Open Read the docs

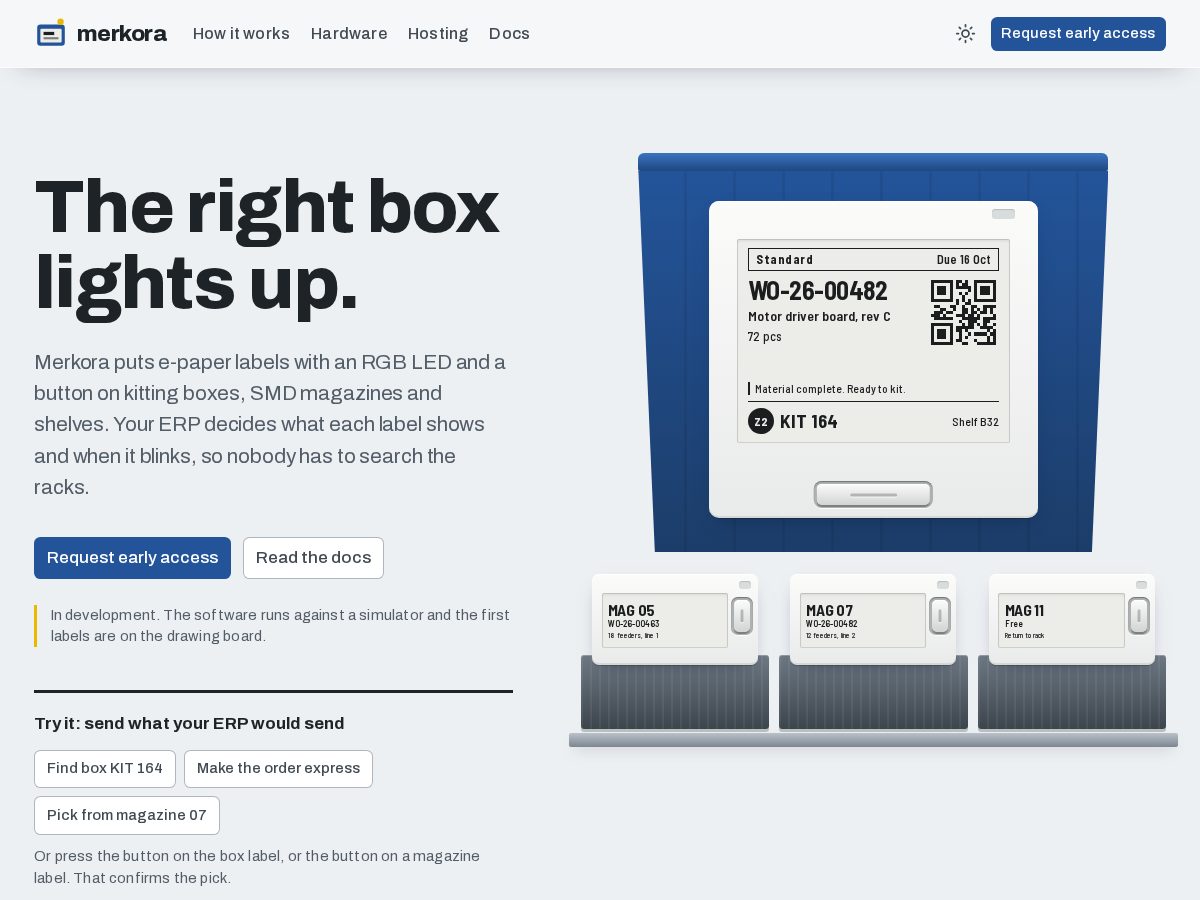pyautogui.click(x=313, y=558)
